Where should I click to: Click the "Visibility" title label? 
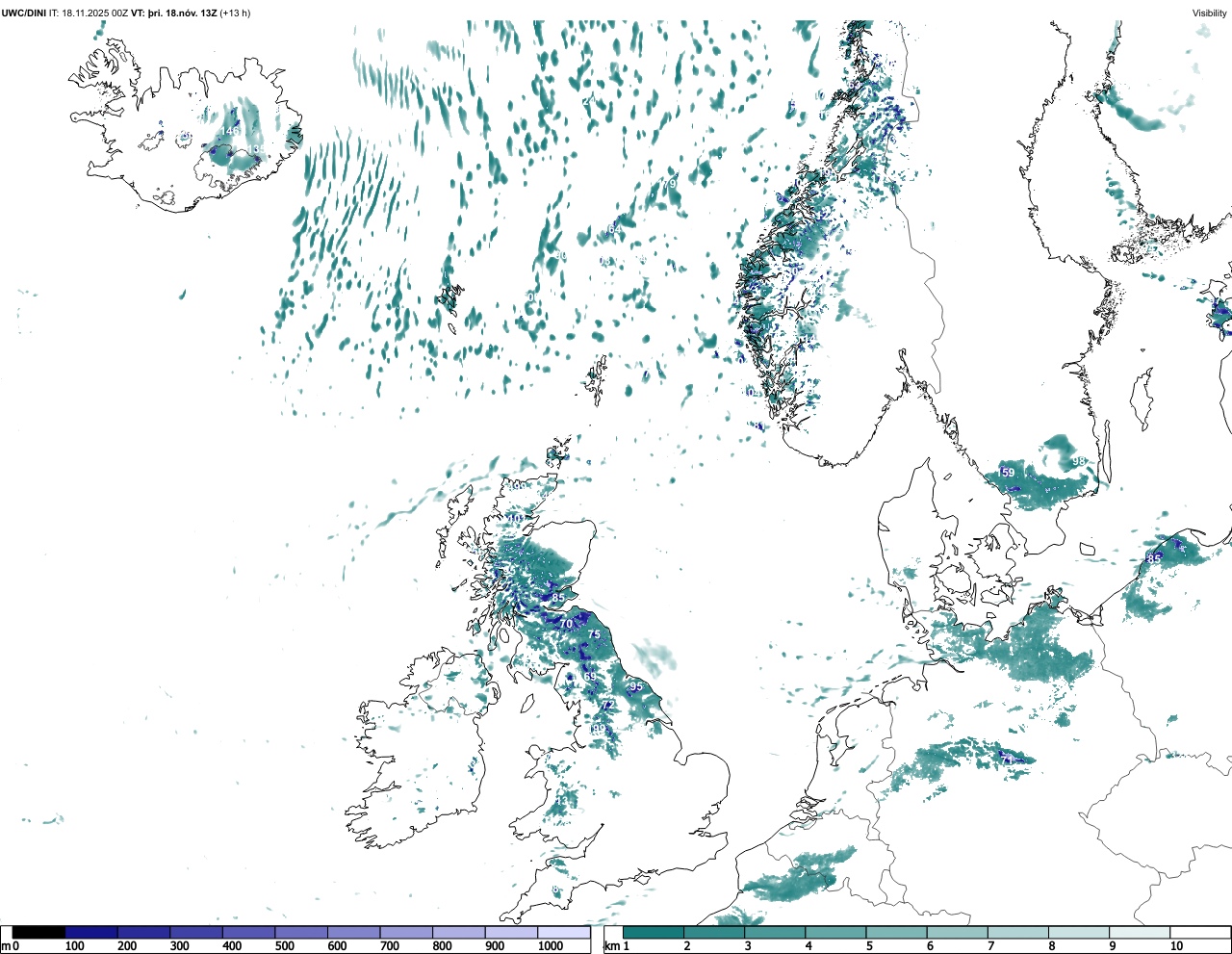(x=1209, y=13)
